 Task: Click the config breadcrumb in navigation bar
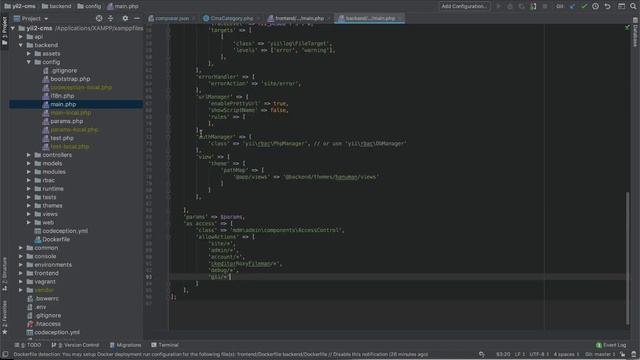click(89, 6)
